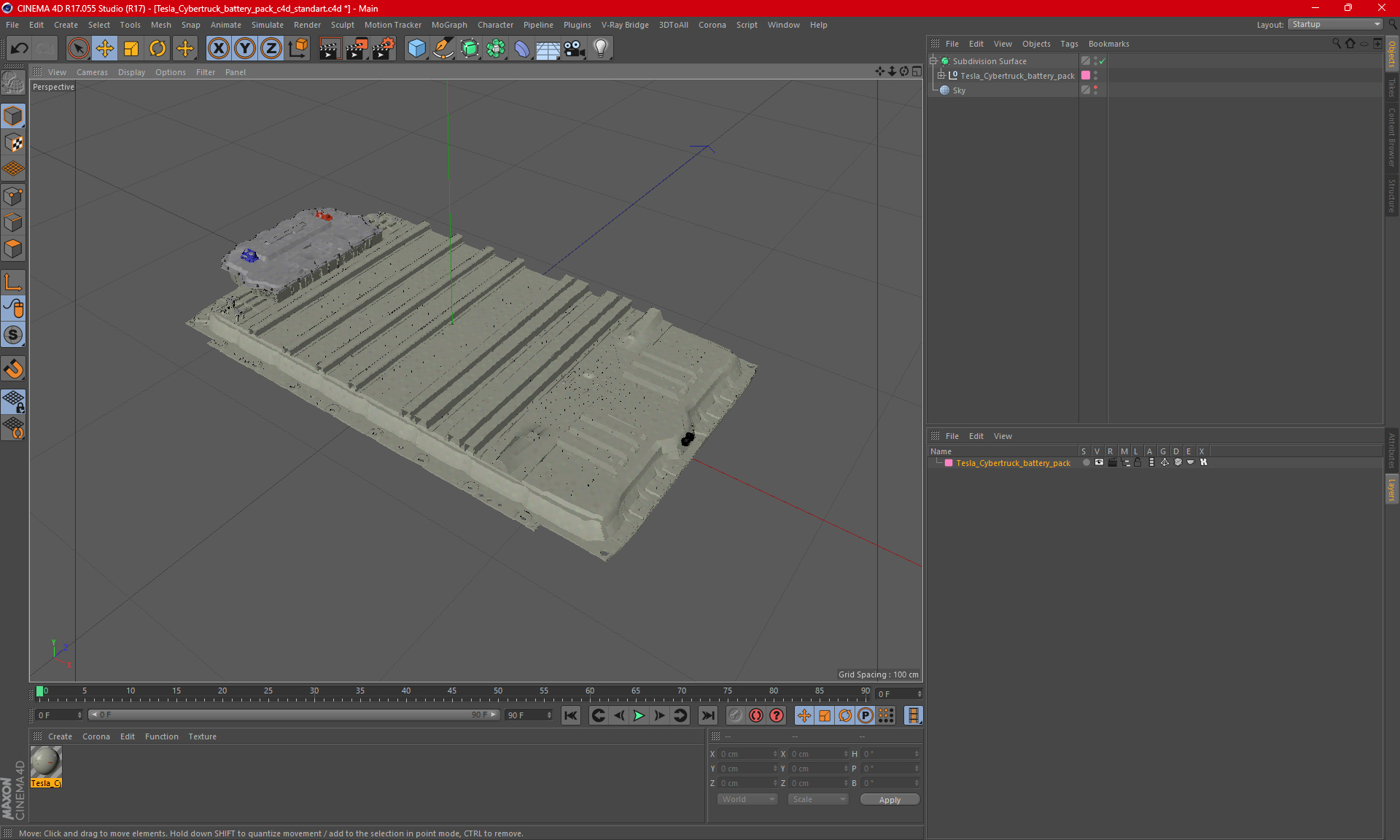Switch to Polygons mode
The image size is (1400, 840).
point(13,249)
